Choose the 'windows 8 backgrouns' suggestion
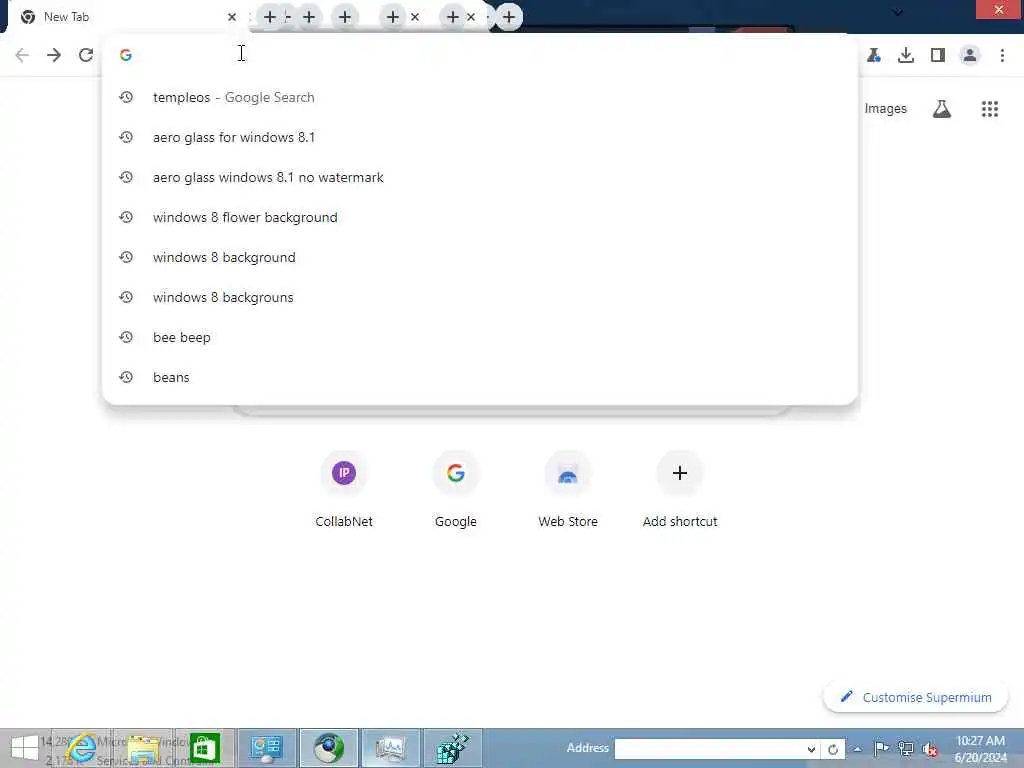 point(480,297)
